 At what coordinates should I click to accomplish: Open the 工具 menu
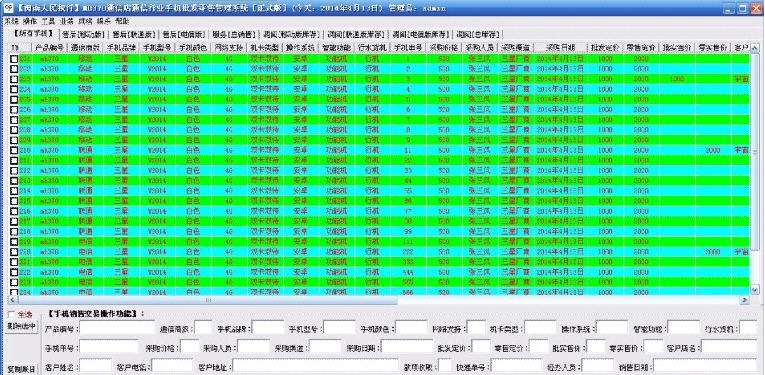pos(48,21)
